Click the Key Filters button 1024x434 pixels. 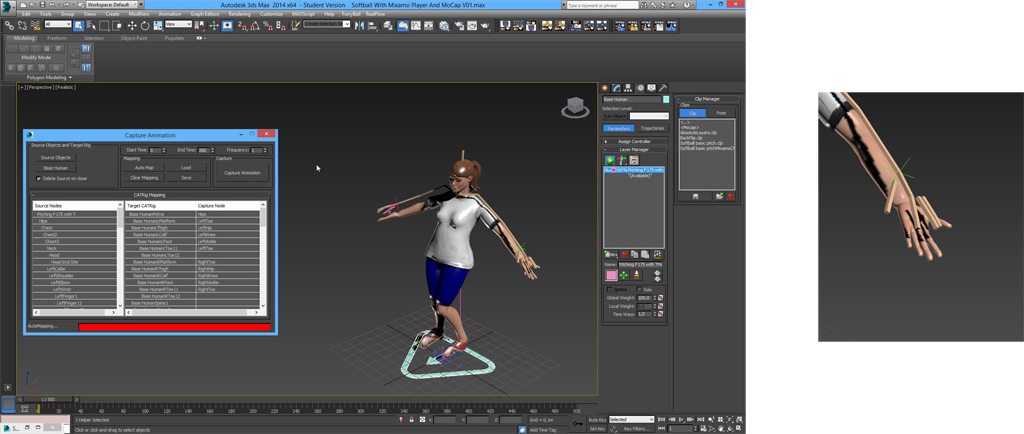pyautogui.click(x=635, y=429)
